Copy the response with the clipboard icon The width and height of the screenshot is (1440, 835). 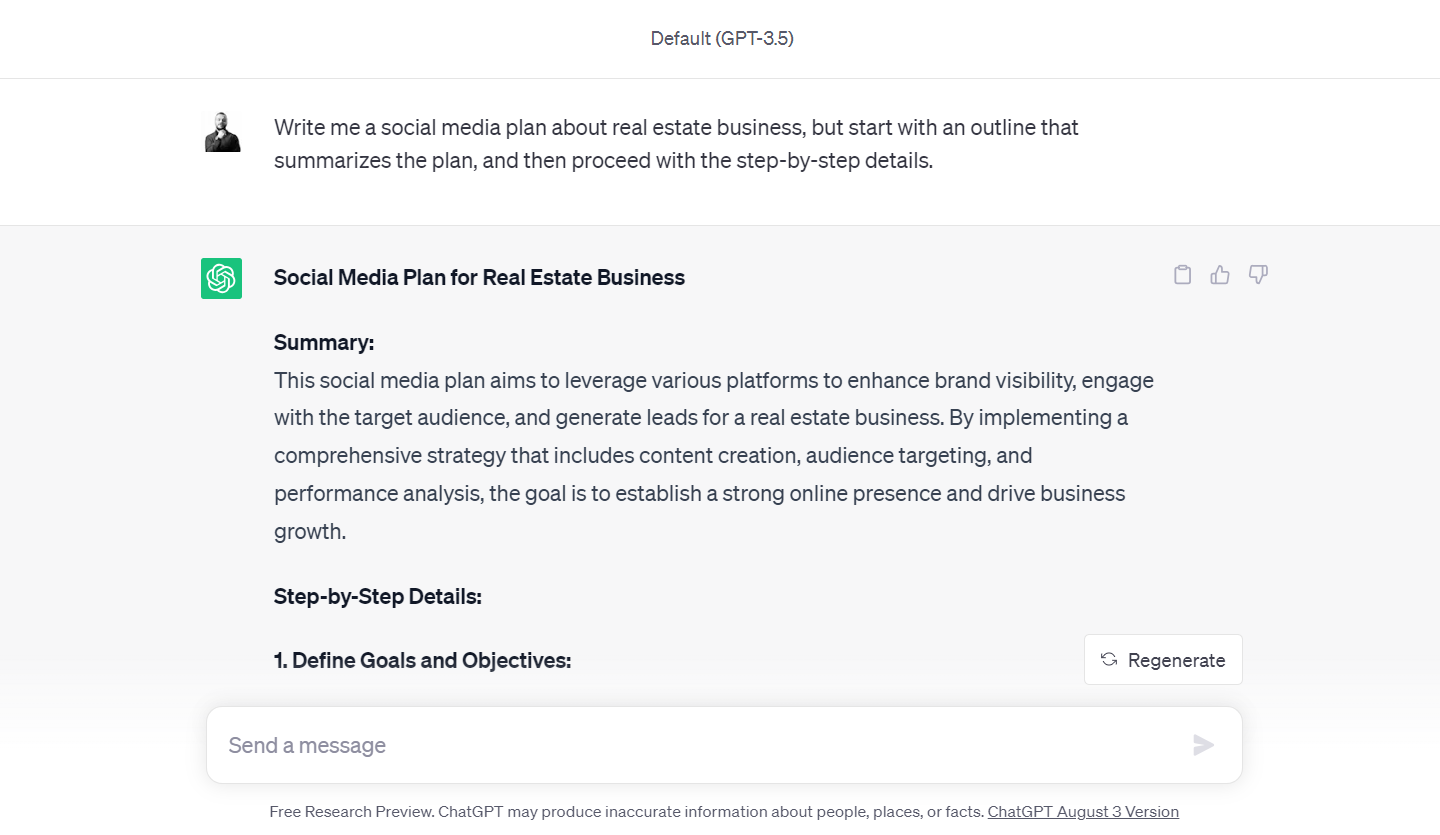pyautogui.click(x=1182, y=275)
